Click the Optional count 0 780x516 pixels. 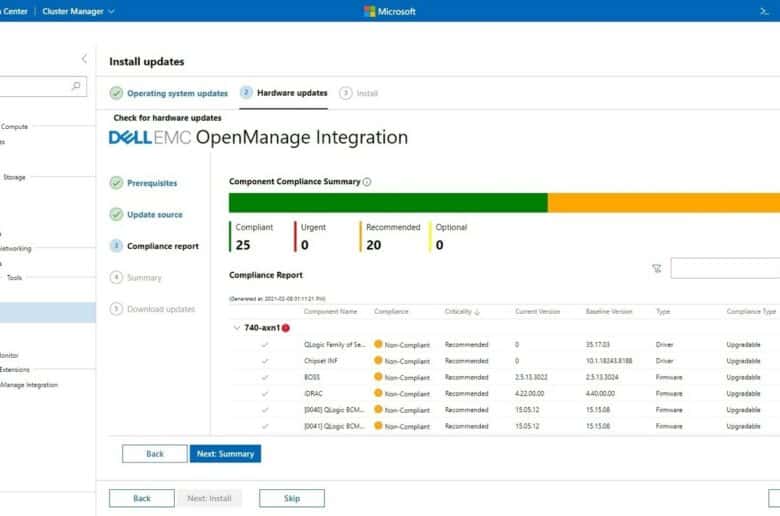(x=439, y=245)
